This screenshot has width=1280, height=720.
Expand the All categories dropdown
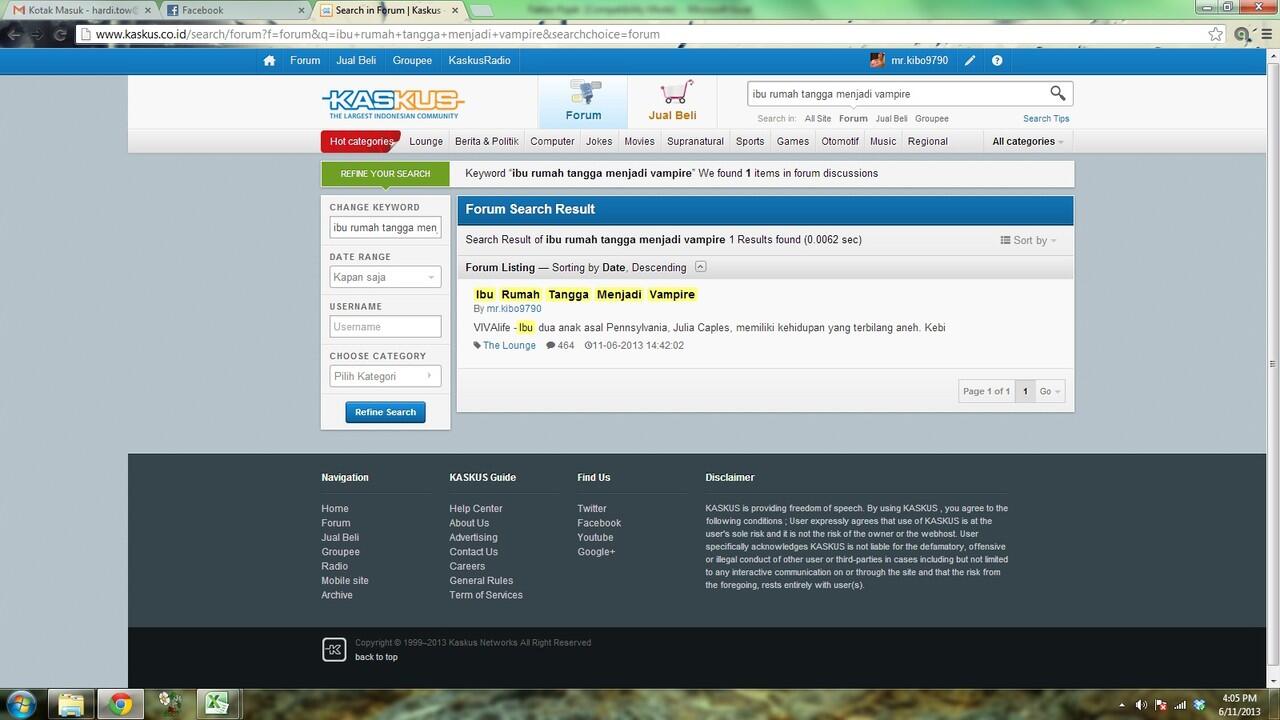pos(1028,142)
